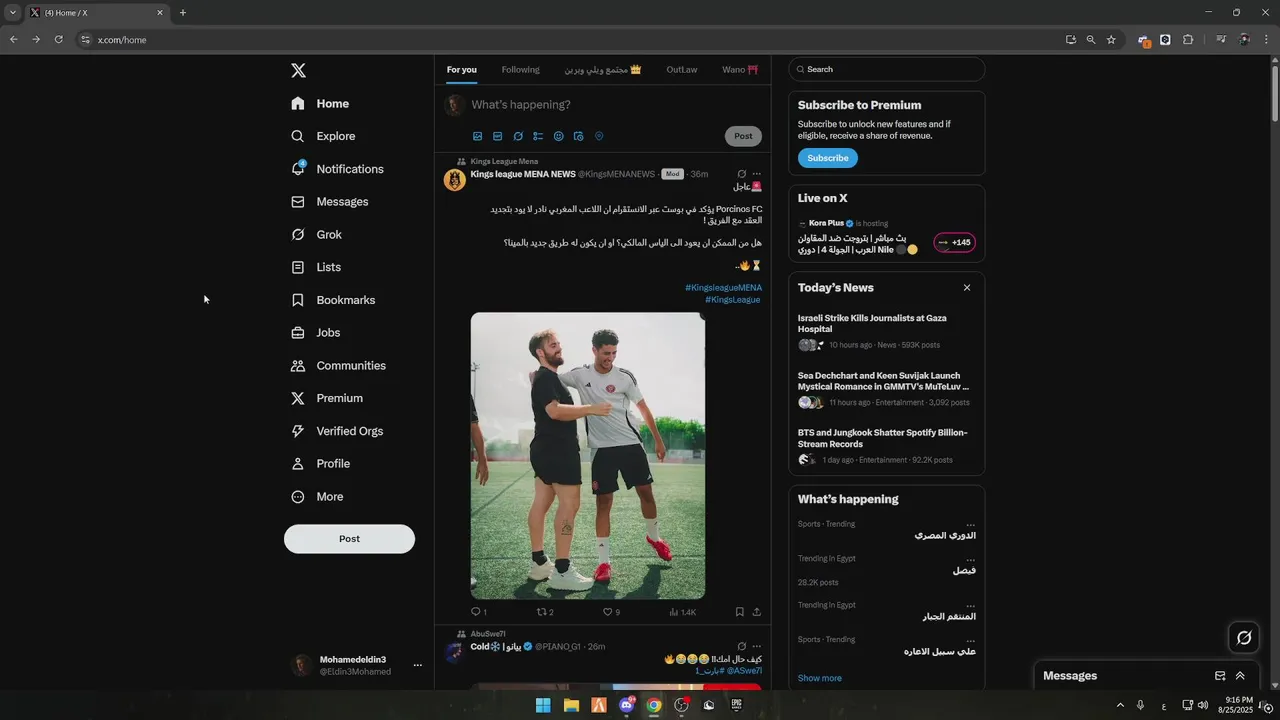This screenshot has width=1280, height=720.
Task: Bookmark the Kings league post
Action: [x=740, y=612]
